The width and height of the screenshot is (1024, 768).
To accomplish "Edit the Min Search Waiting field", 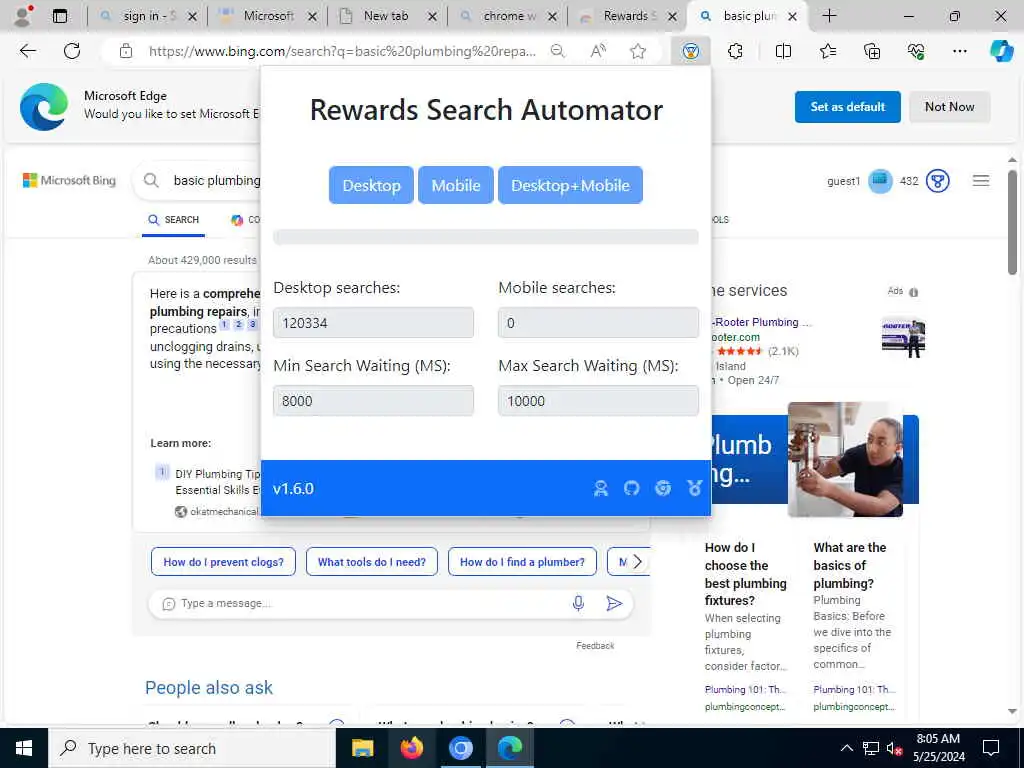I will (374, 400).
